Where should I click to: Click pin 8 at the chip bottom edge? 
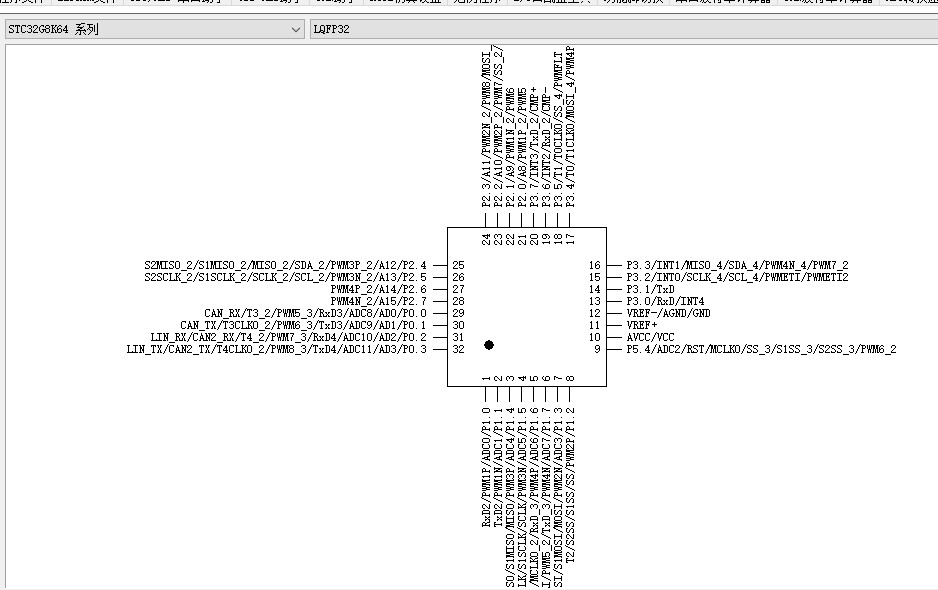(x=570, y=378)
